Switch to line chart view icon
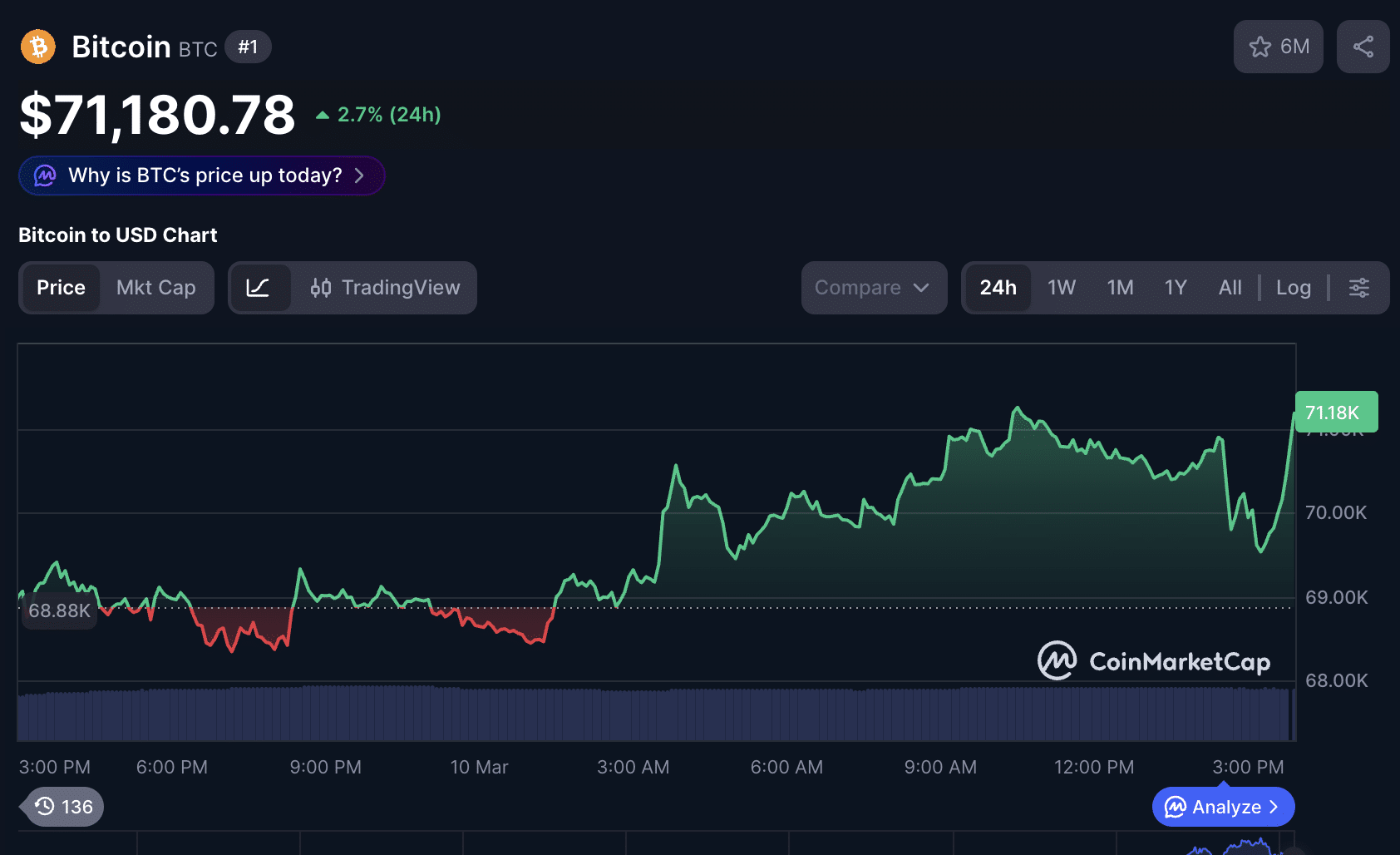1400x855 pixels. pyautogui.click(x=259, y=288)
